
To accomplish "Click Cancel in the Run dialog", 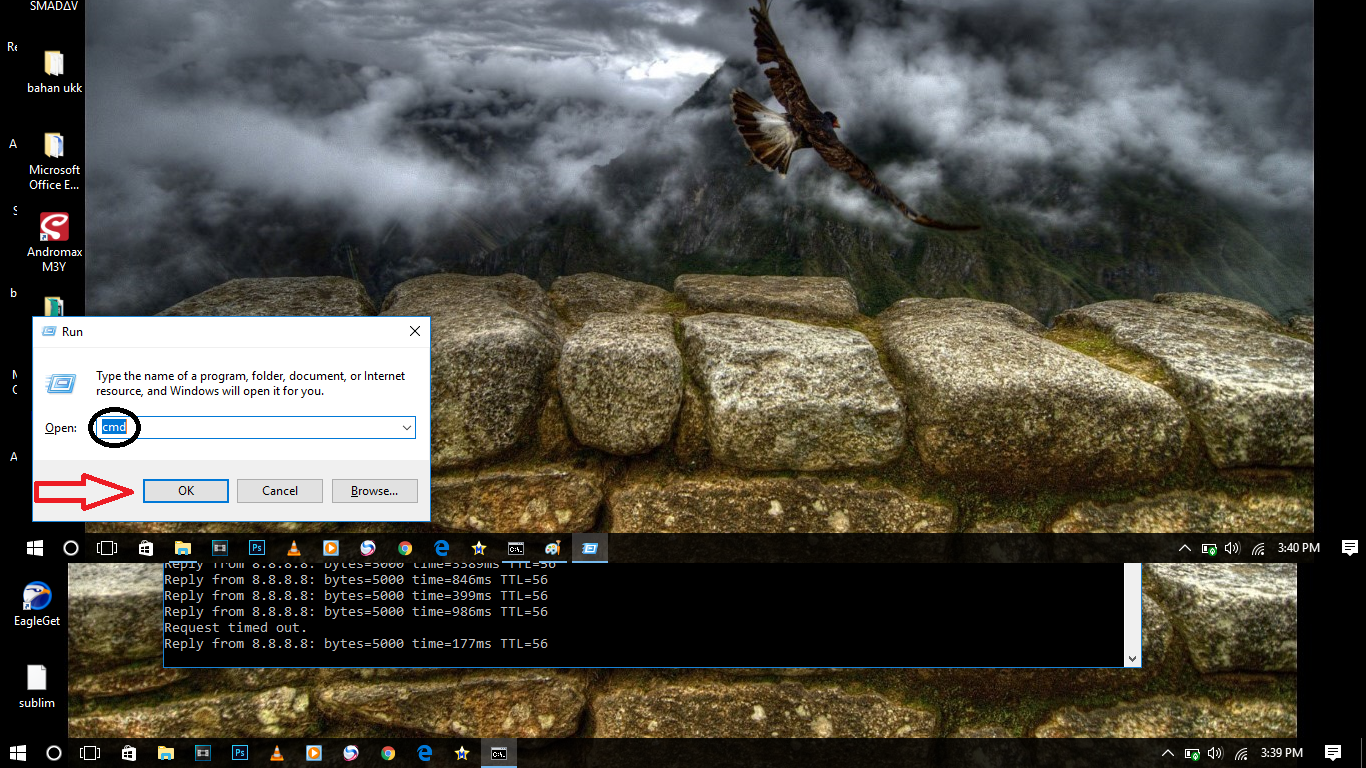I will coord(280,490).
